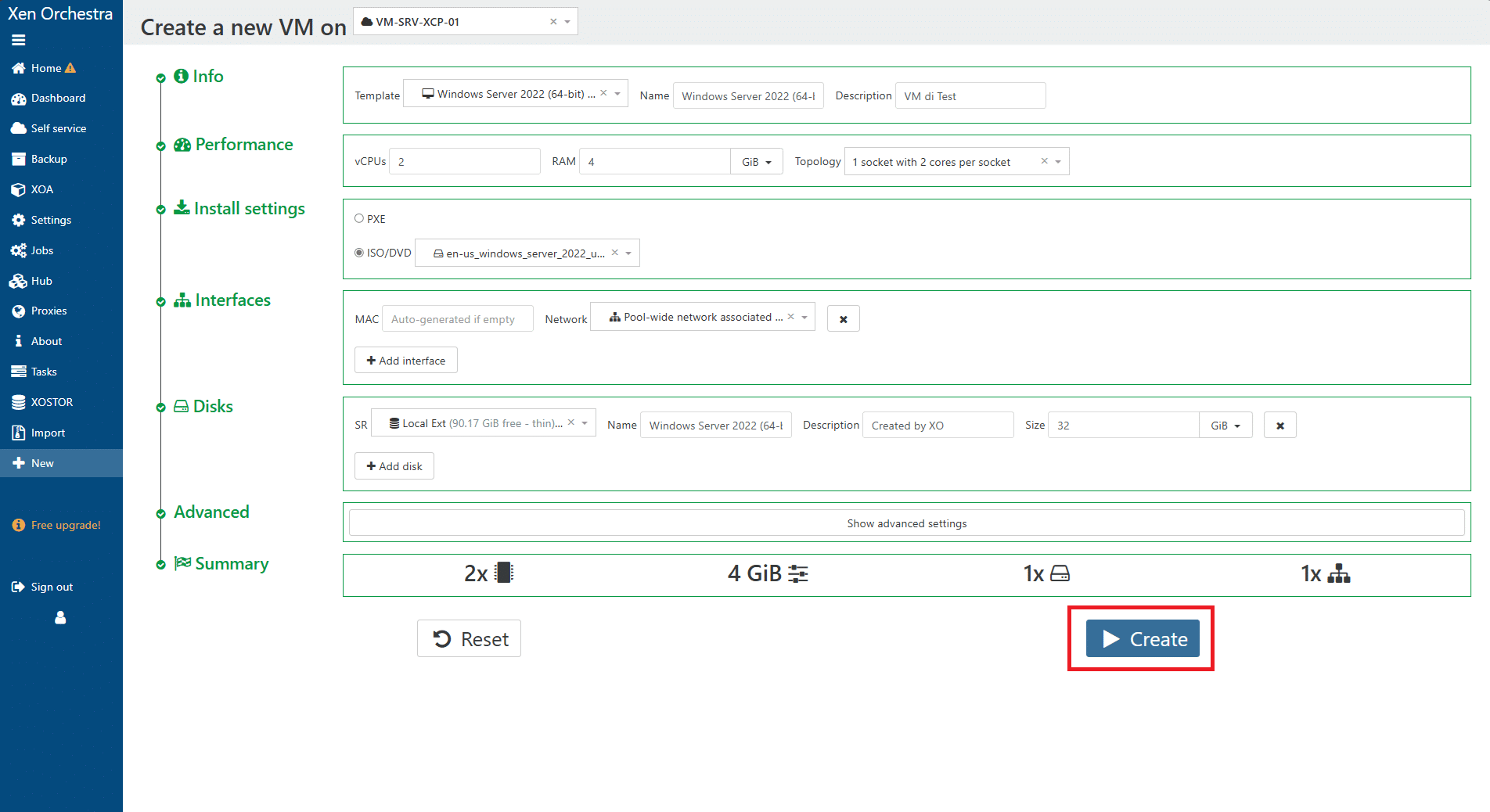Click the Disks drive icon
1490x812 pixels.
click(181, 407)
